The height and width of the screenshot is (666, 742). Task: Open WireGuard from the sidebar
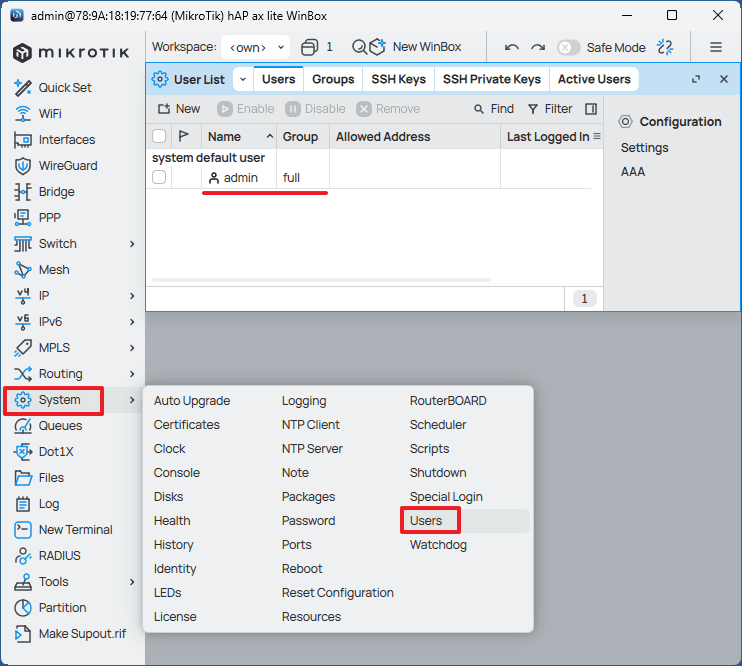(66, 166)
